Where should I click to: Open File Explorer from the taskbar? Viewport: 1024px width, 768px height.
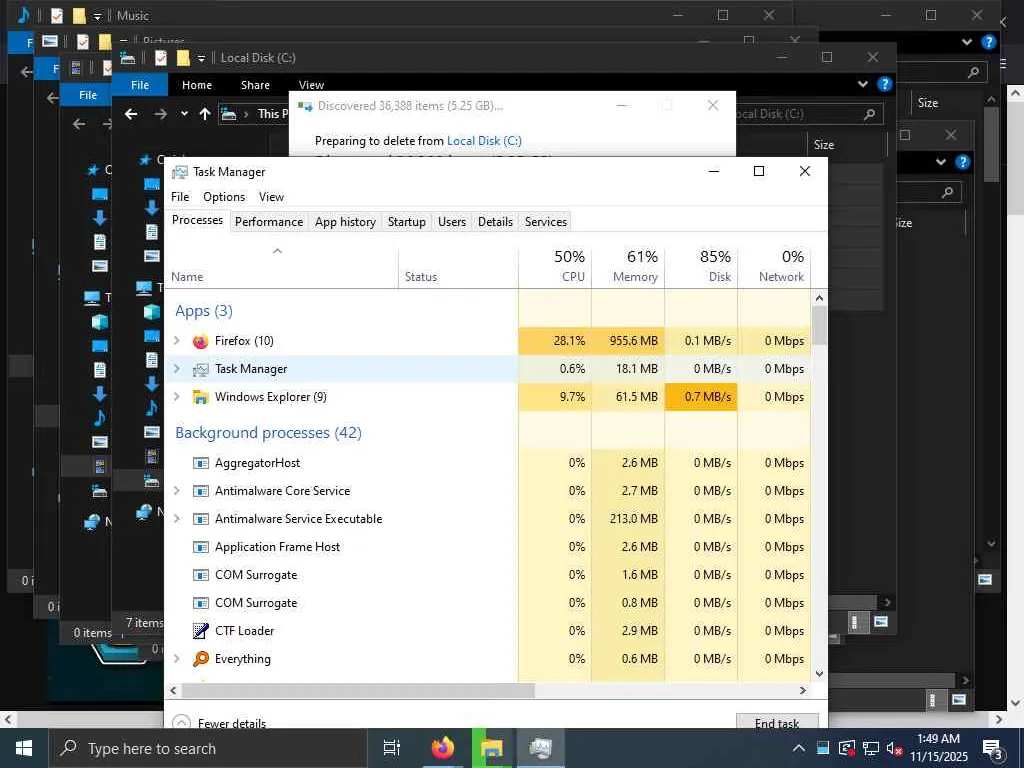click(x=492, y=748)
